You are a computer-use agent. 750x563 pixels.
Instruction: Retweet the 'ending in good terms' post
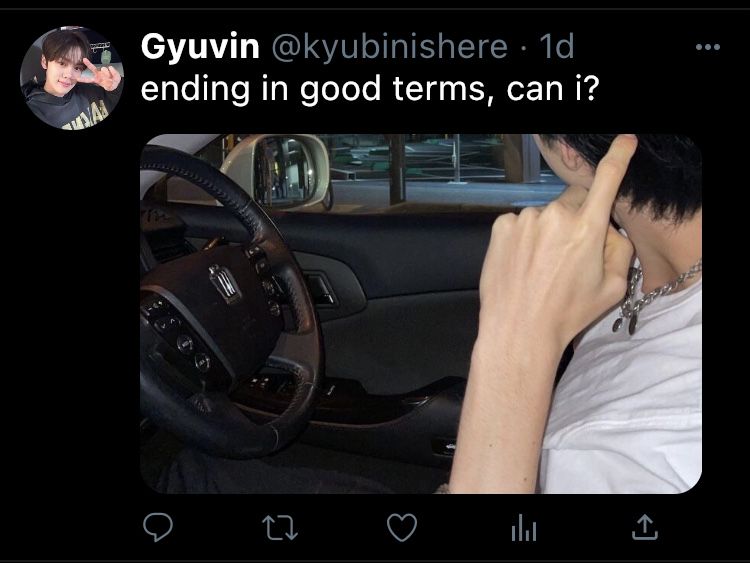click(280, 528)
